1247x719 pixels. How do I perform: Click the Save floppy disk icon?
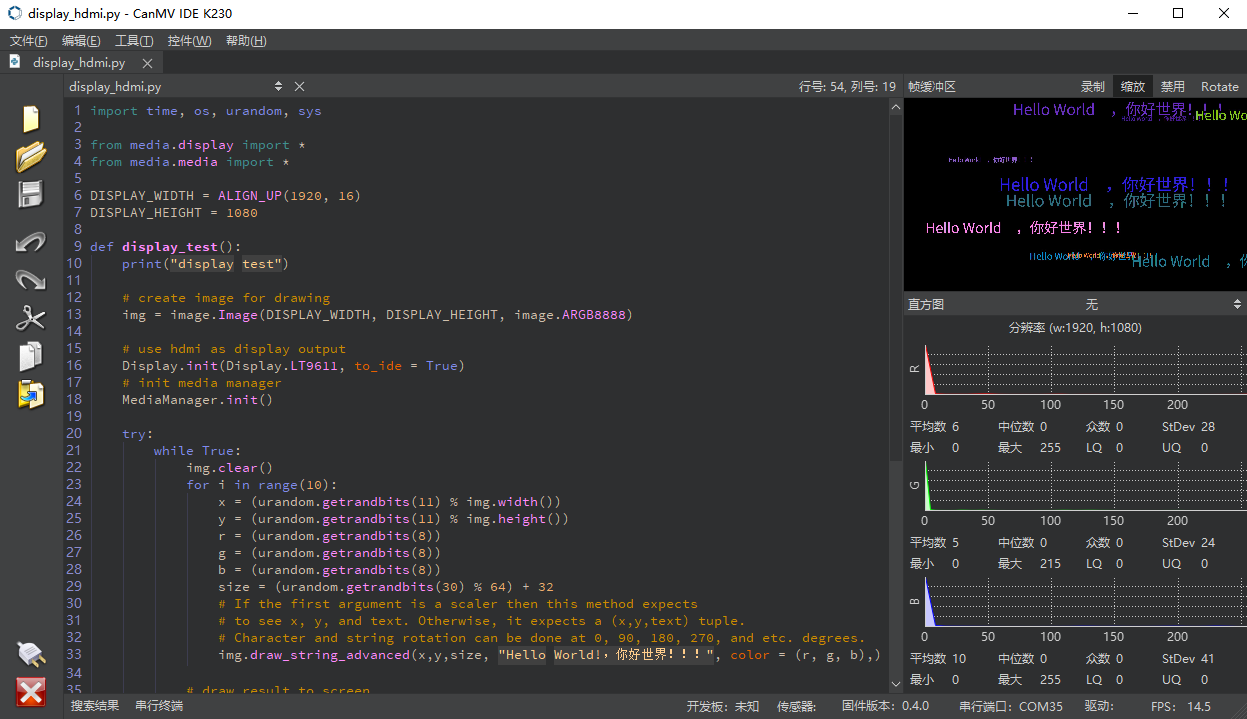tap(31, 194)
